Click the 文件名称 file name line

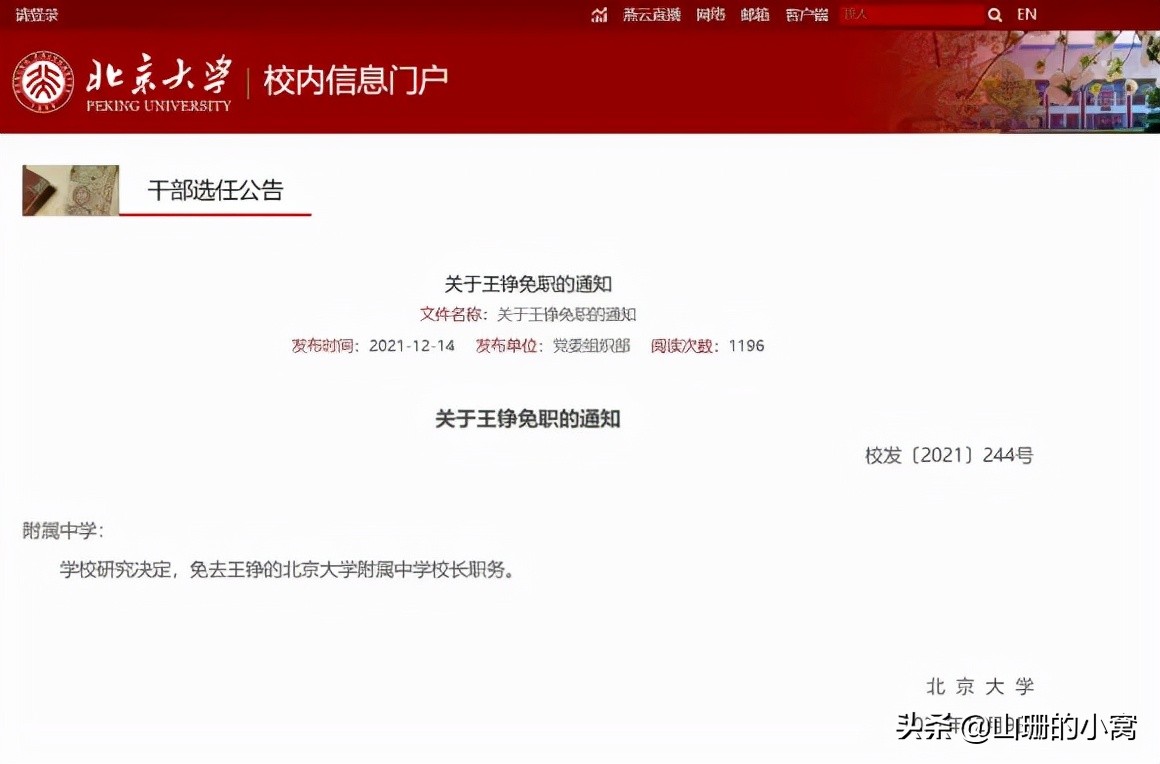point(527,314)
